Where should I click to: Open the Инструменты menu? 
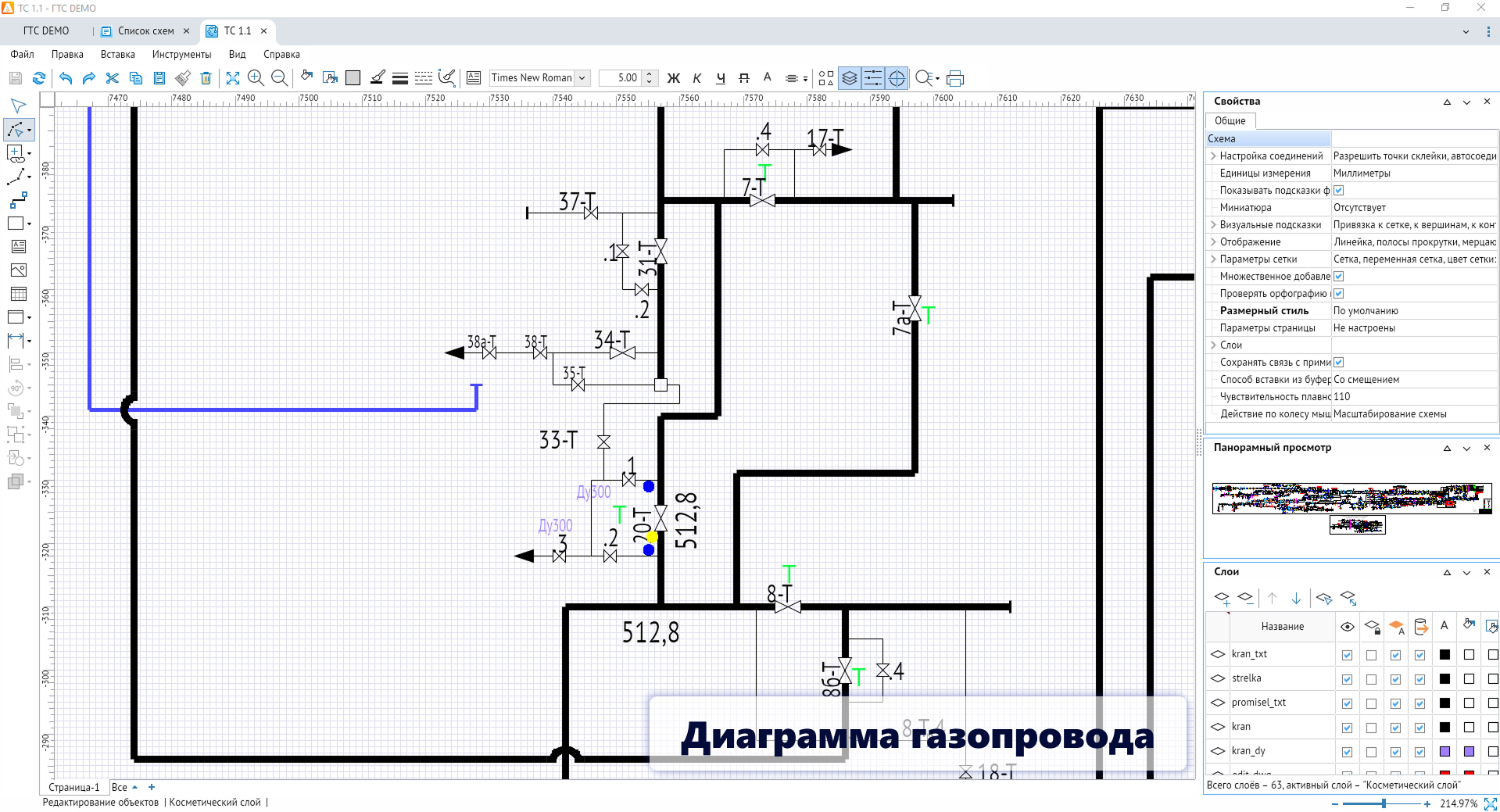181,54
